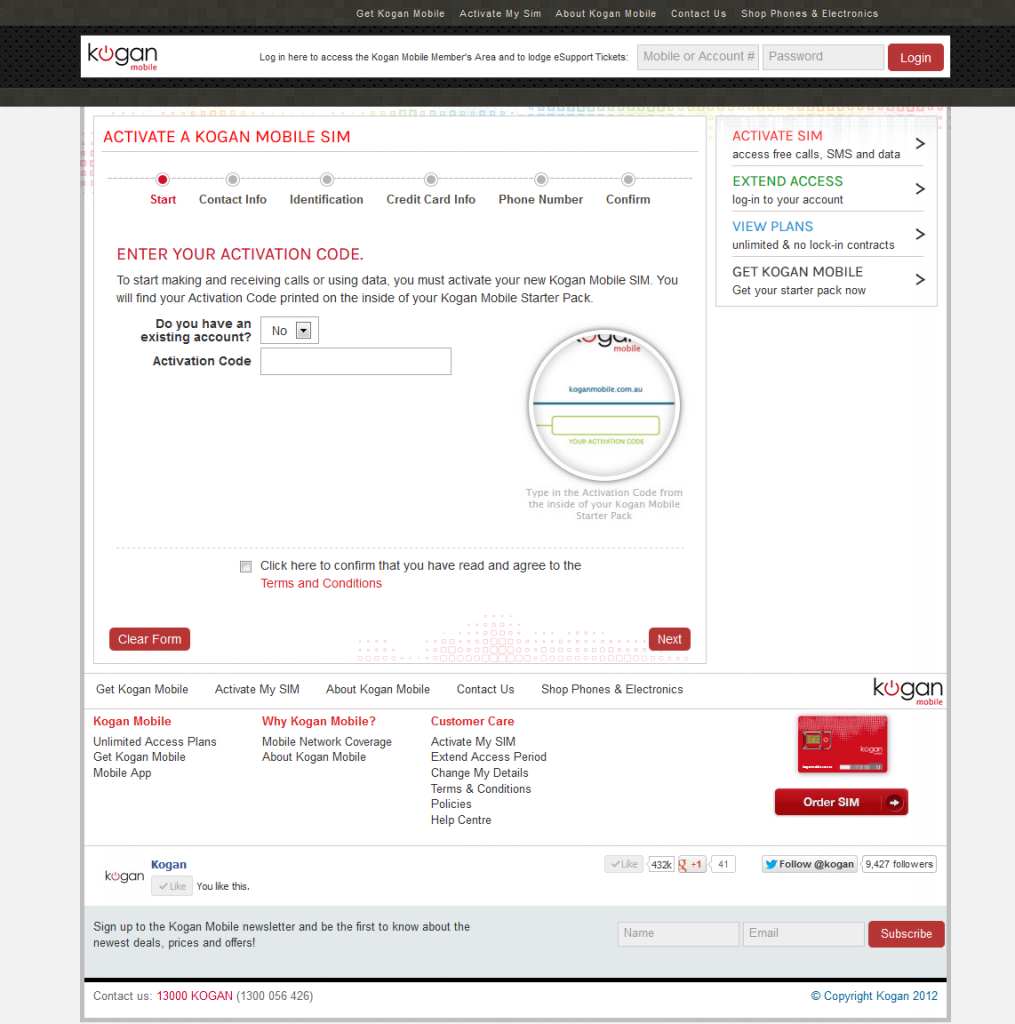This screenshot has width=1015, height=1024.
Task: Click the Subscribe newsletter button
Action: tap(906, 934)
